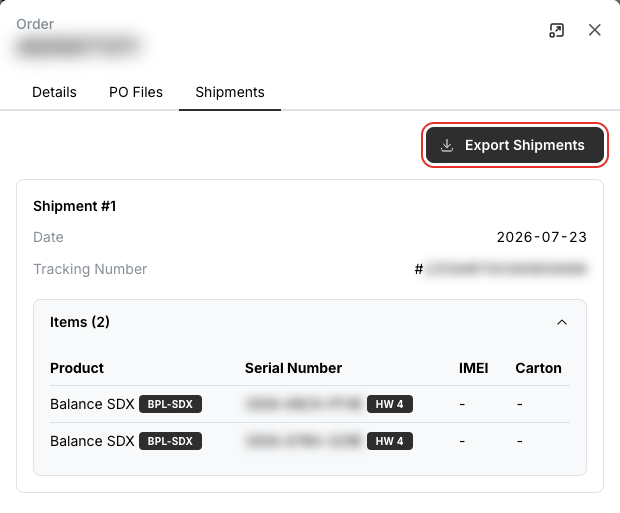Viewport: 620px width, 513px height.
Task: Click the HW 4 badge in first row
Action: 390,404
